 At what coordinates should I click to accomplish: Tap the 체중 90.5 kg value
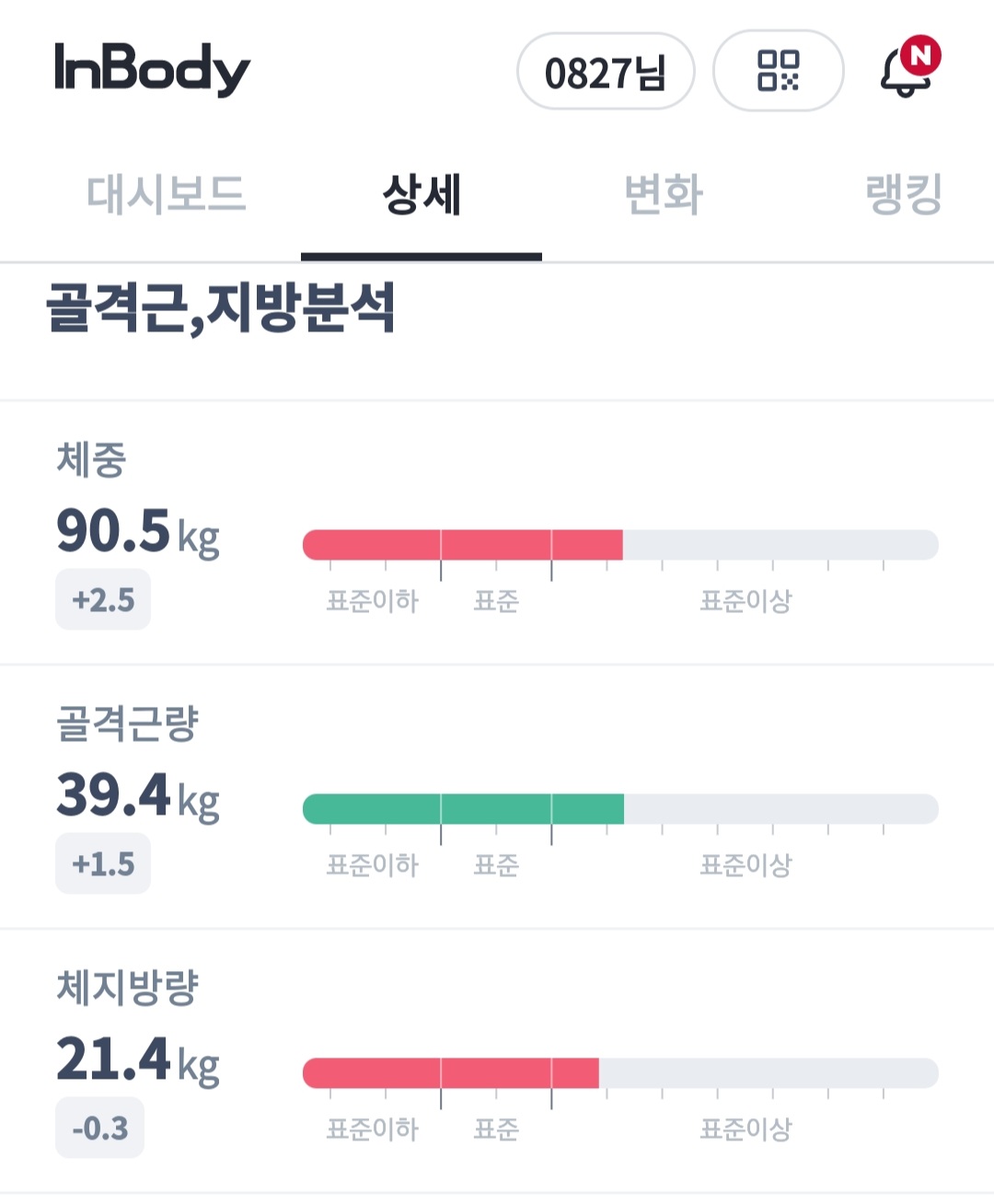[138, 532]
